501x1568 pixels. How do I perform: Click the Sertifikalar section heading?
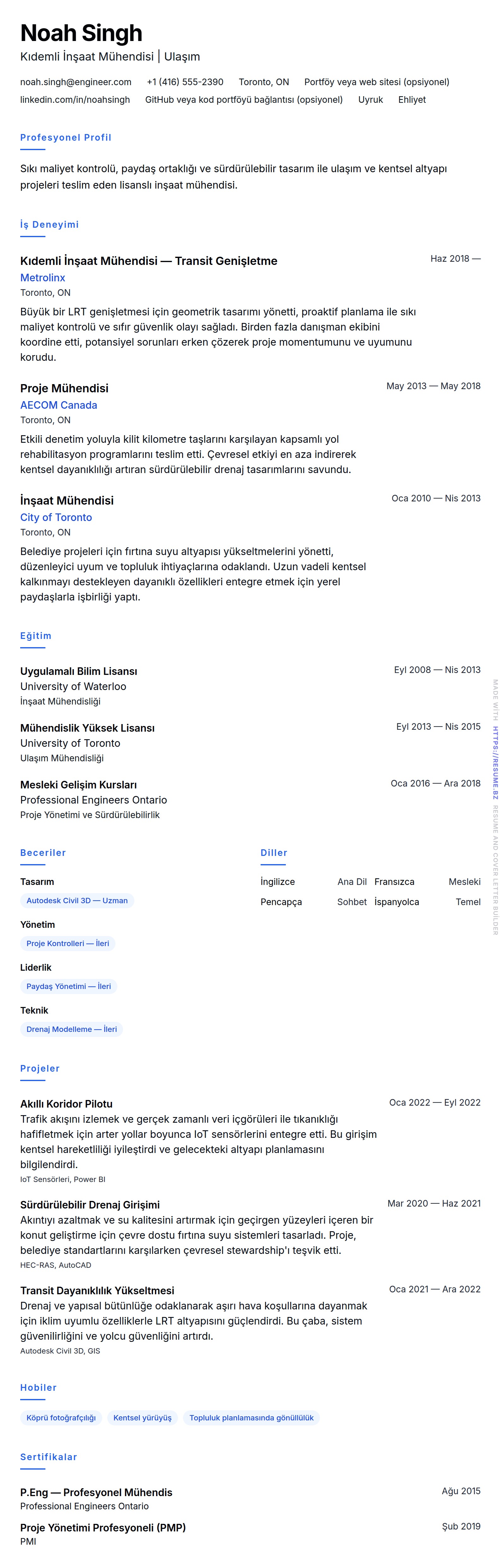[x=49, y=1457]
